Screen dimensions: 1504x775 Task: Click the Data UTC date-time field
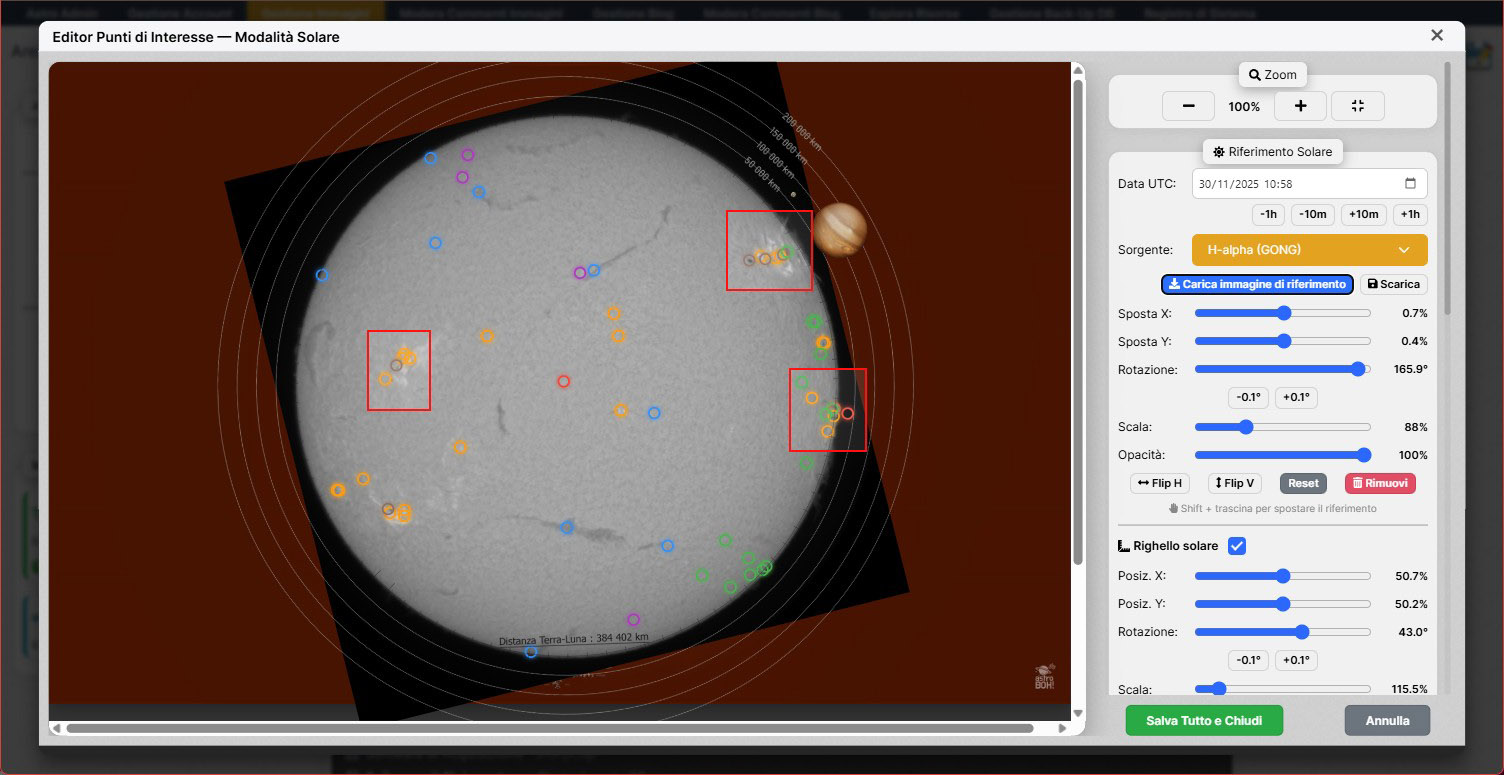coord(1309,184)
